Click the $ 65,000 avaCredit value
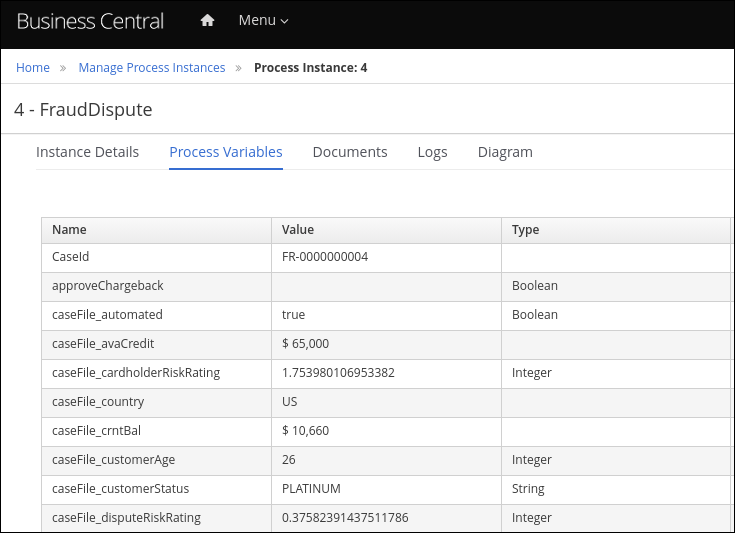 (x=306, y=344)
